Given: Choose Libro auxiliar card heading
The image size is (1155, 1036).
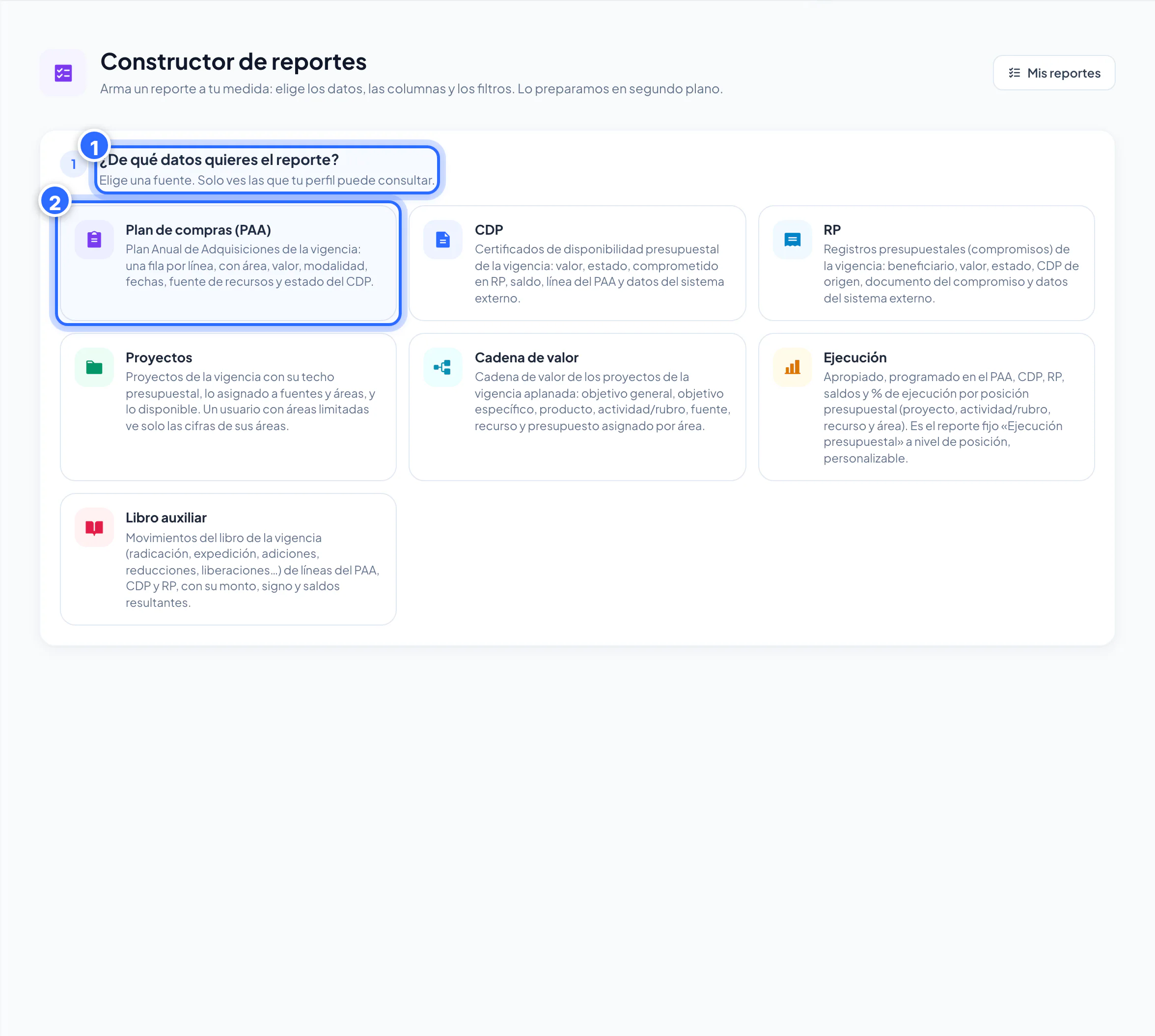Looking at the screenshot, I should 165,518.
